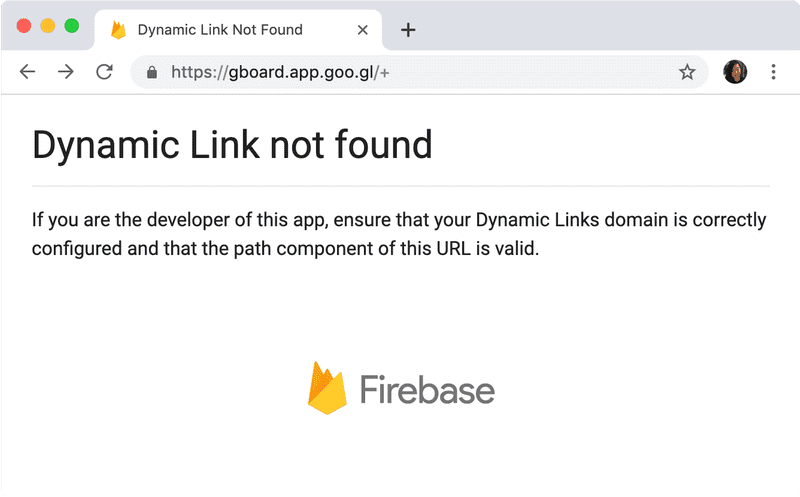Focus the address bar with gboard.app.goo.gl URL
This screenshot has height=497, width=800.
pos(400,72)
